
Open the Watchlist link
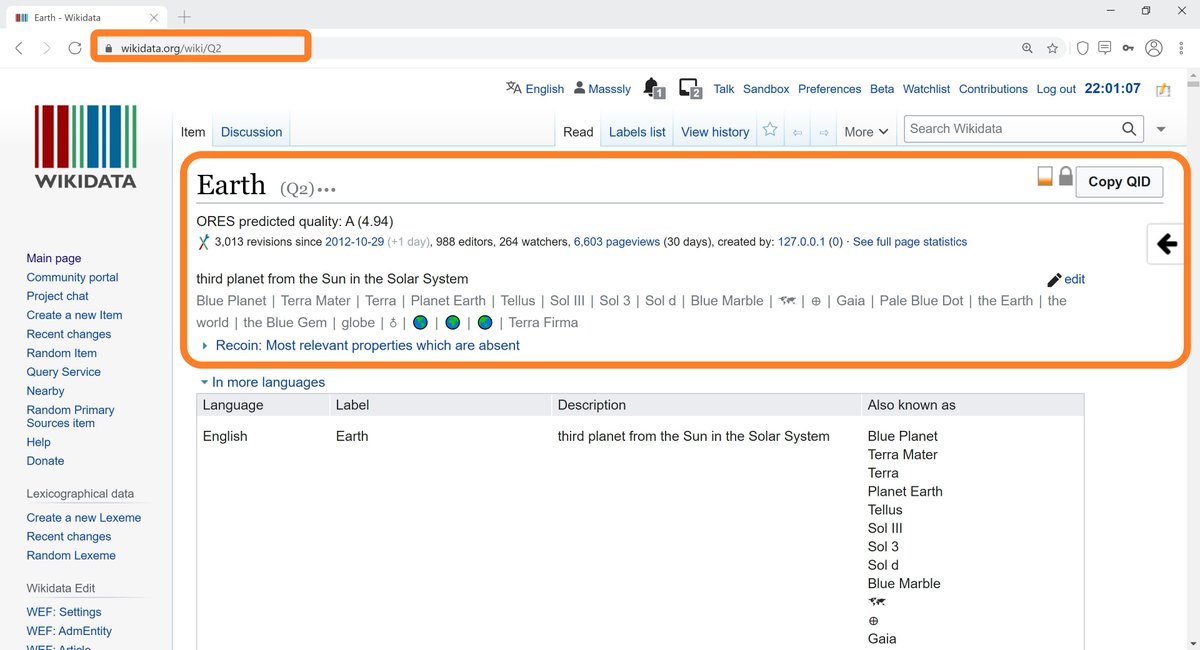[x=927, y=89]
